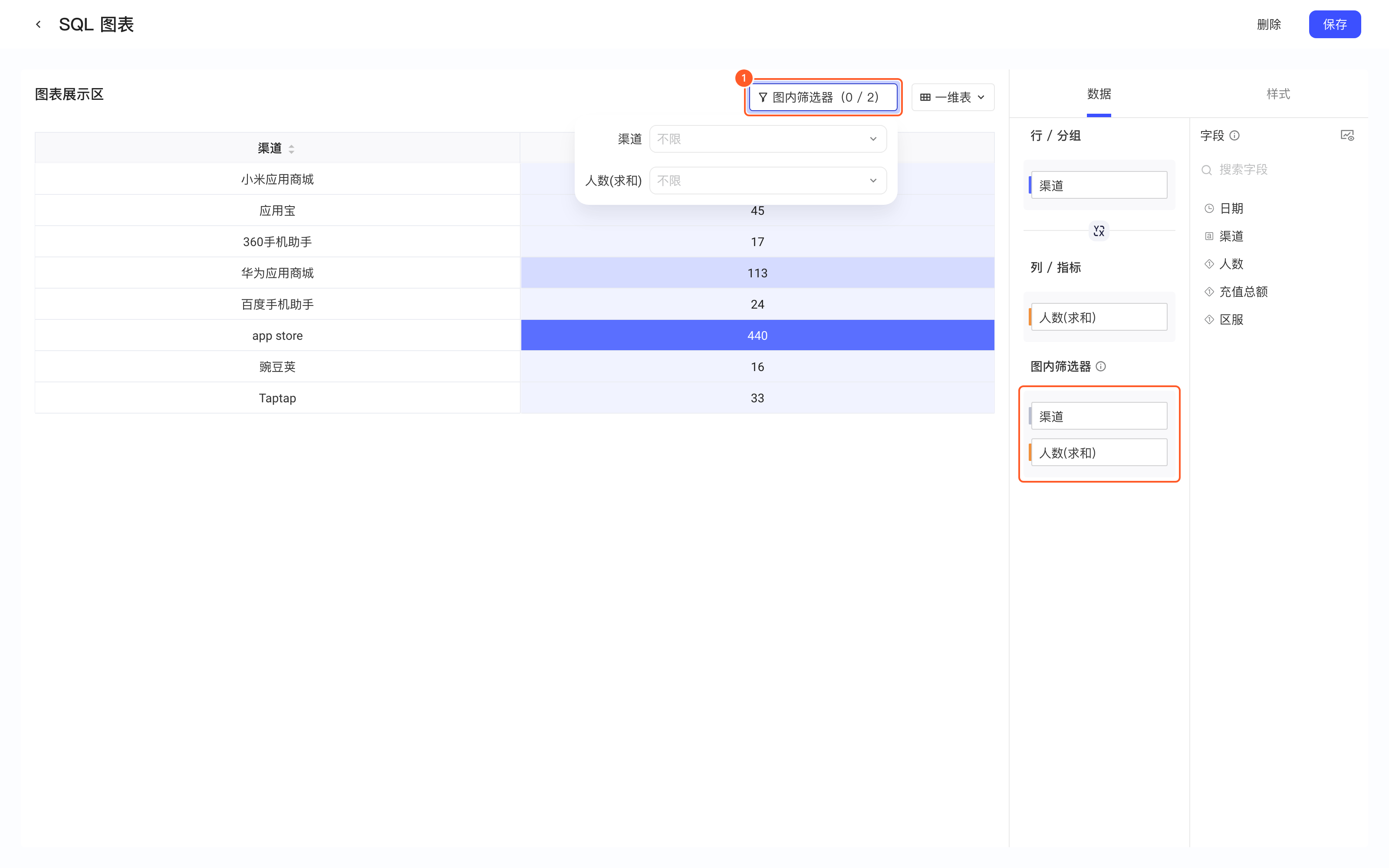Click the table cell 百度手机助手
Viewport: 1389px width, 868px height.
(x=277, y=304)
